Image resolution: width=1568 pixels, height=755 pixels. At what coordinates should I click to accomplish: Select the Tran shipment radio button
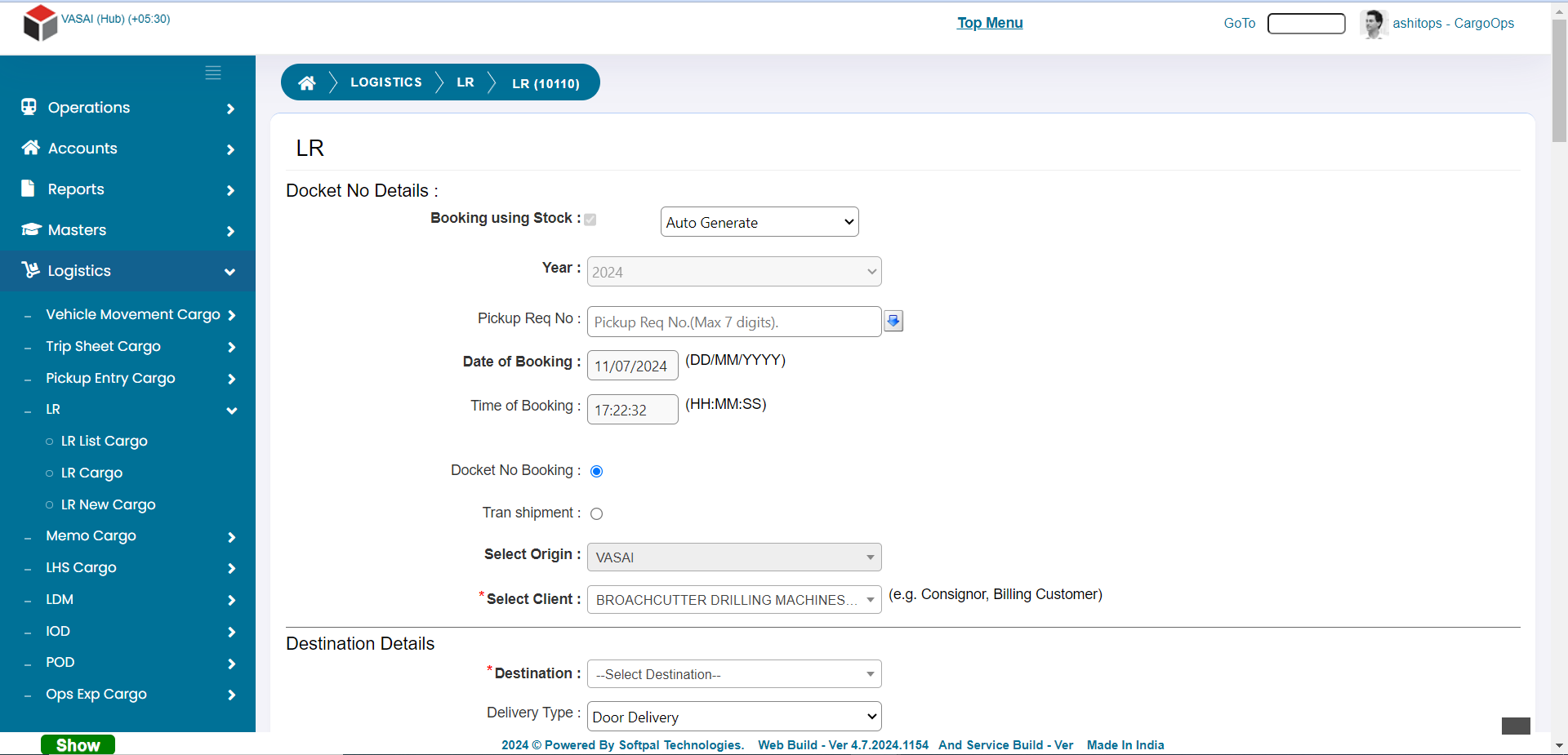coord(596,513)
